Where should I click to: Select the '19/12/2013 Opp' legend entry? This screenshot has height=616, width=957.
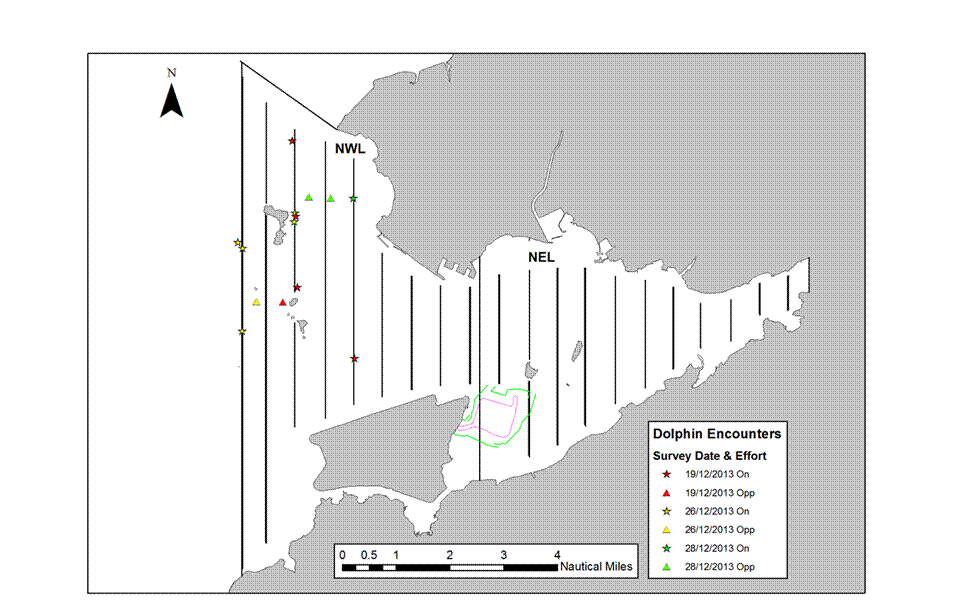720,493
